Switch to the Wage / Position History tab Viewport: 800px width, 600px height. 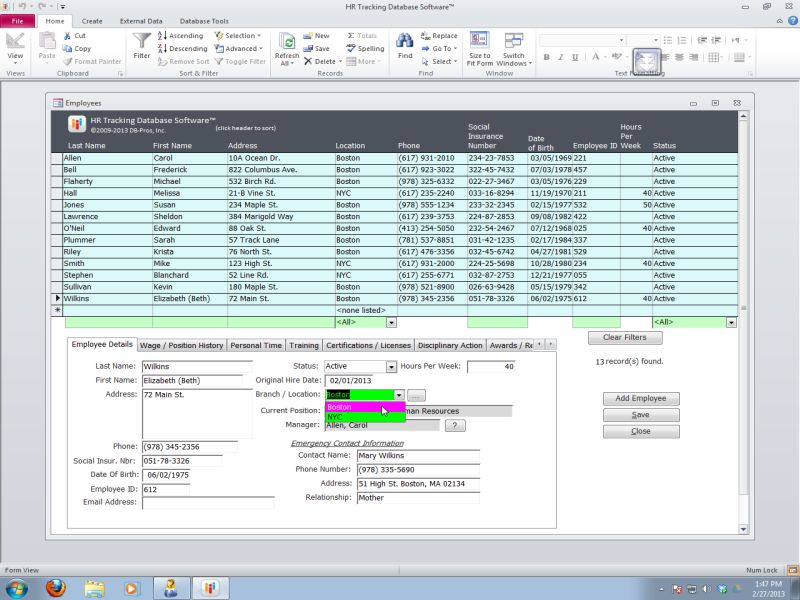pyautogui.click(x=181, y=345)
